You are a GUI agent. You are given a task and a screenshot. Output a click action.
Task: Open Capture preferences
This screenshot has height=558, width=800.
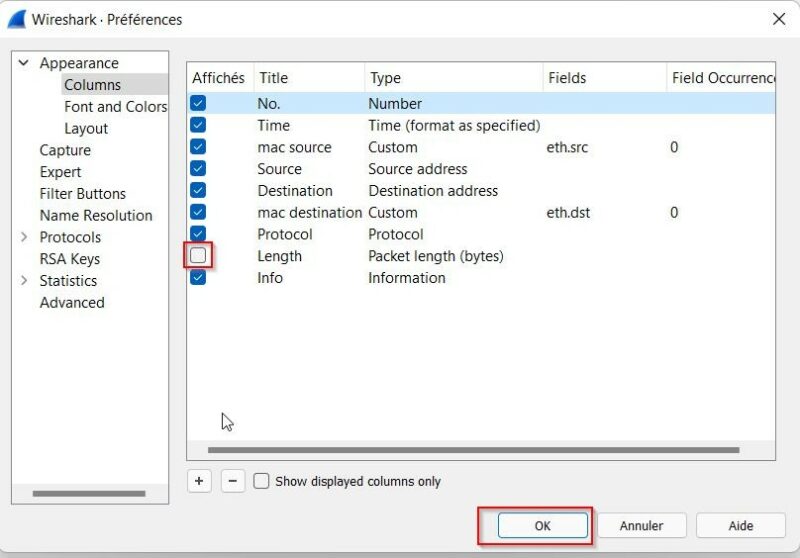click(x=65, y=150)
